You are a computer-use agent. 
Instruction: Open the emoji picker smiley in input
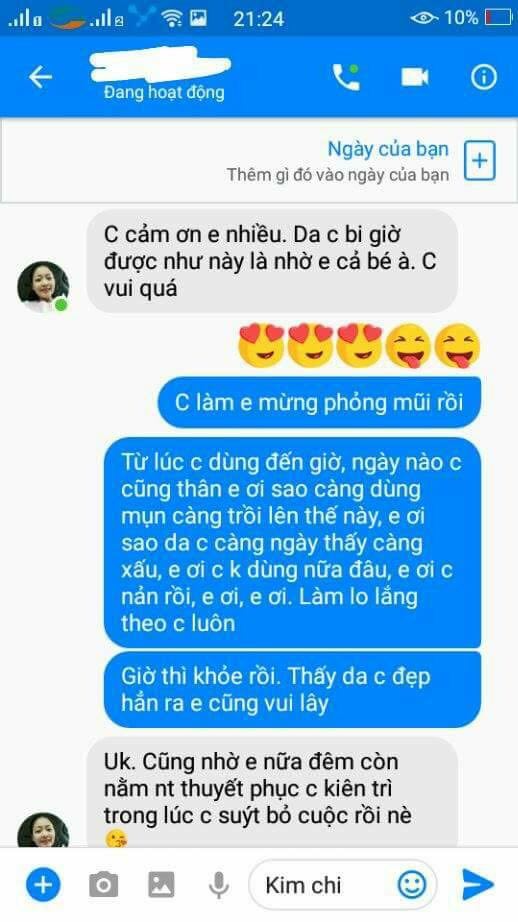coord(412,884)
